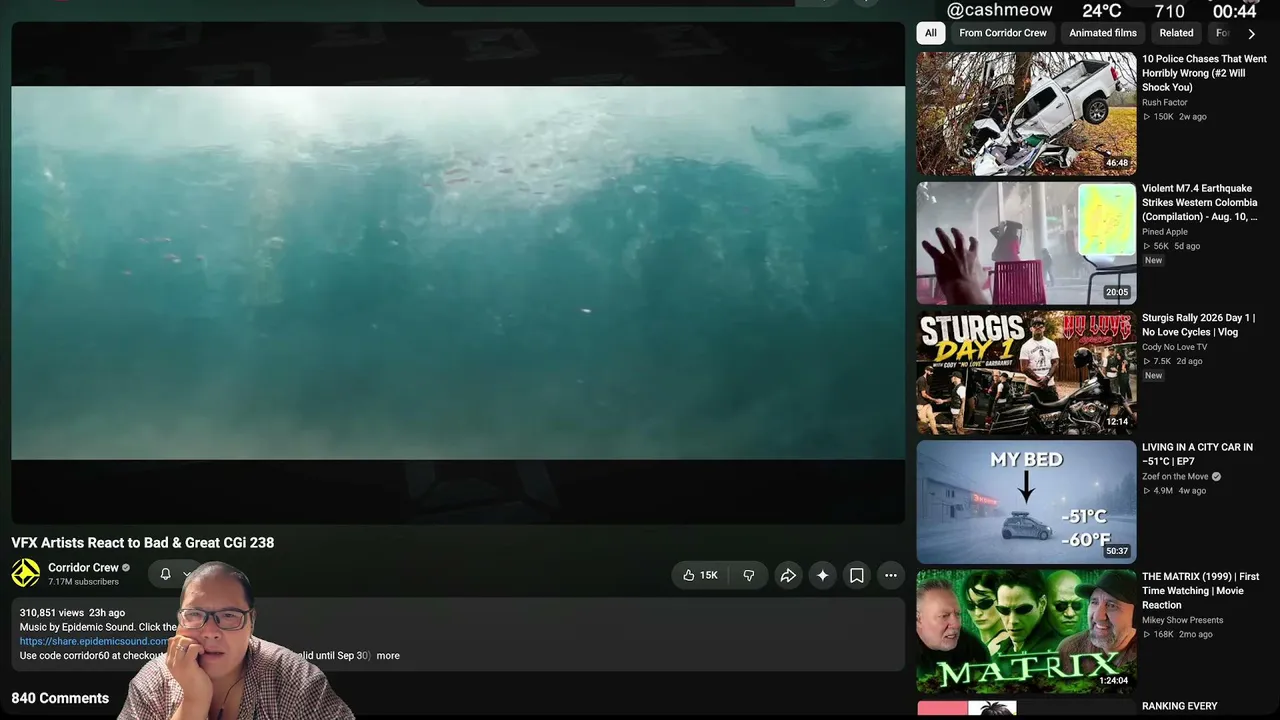Click the verified badge beside Corridor Crew

pos(126,568)
